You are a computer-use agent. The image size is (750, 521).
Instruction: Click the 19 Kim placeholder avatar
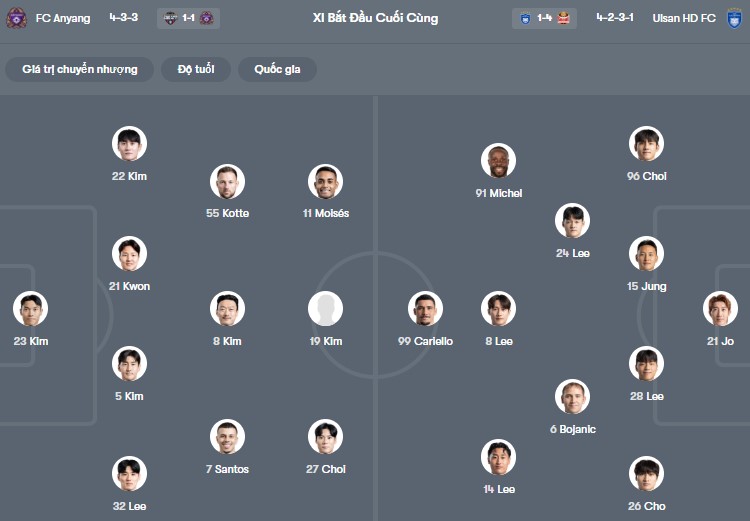326,309
